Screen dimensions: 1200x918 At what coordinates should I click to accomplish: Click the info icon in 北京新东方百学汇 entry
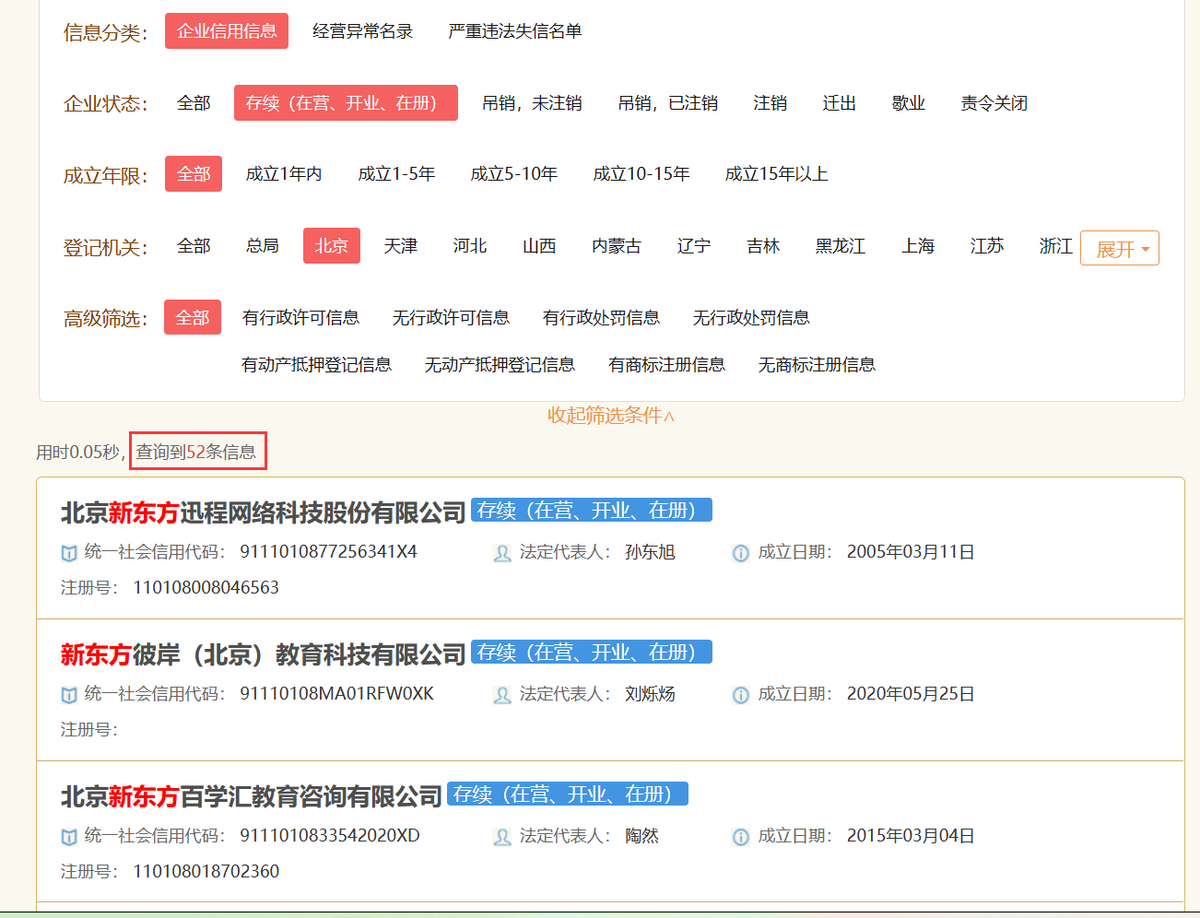739,836
